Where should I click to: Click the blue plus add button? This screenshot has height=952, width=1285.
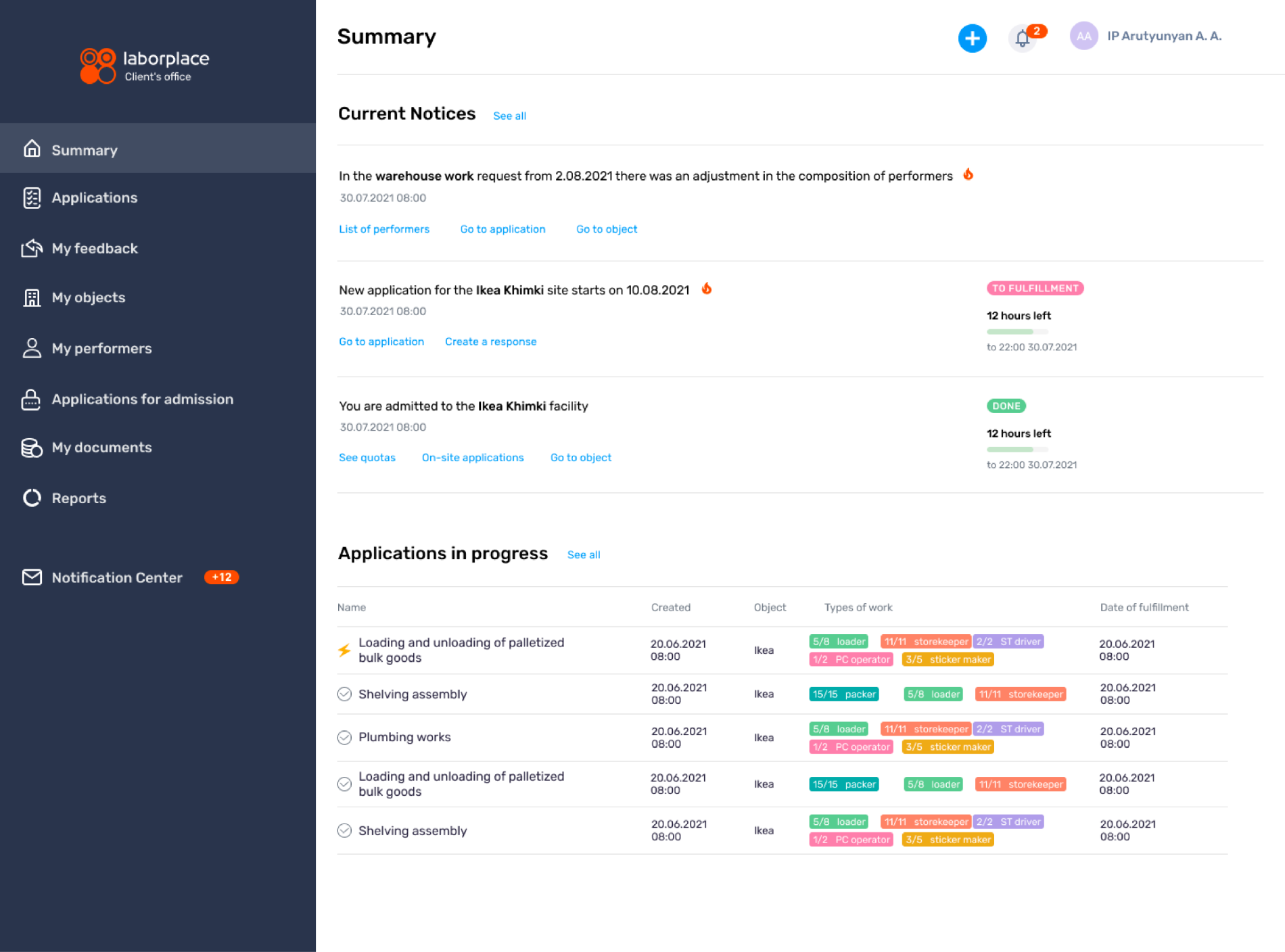[x=972, y=38]
